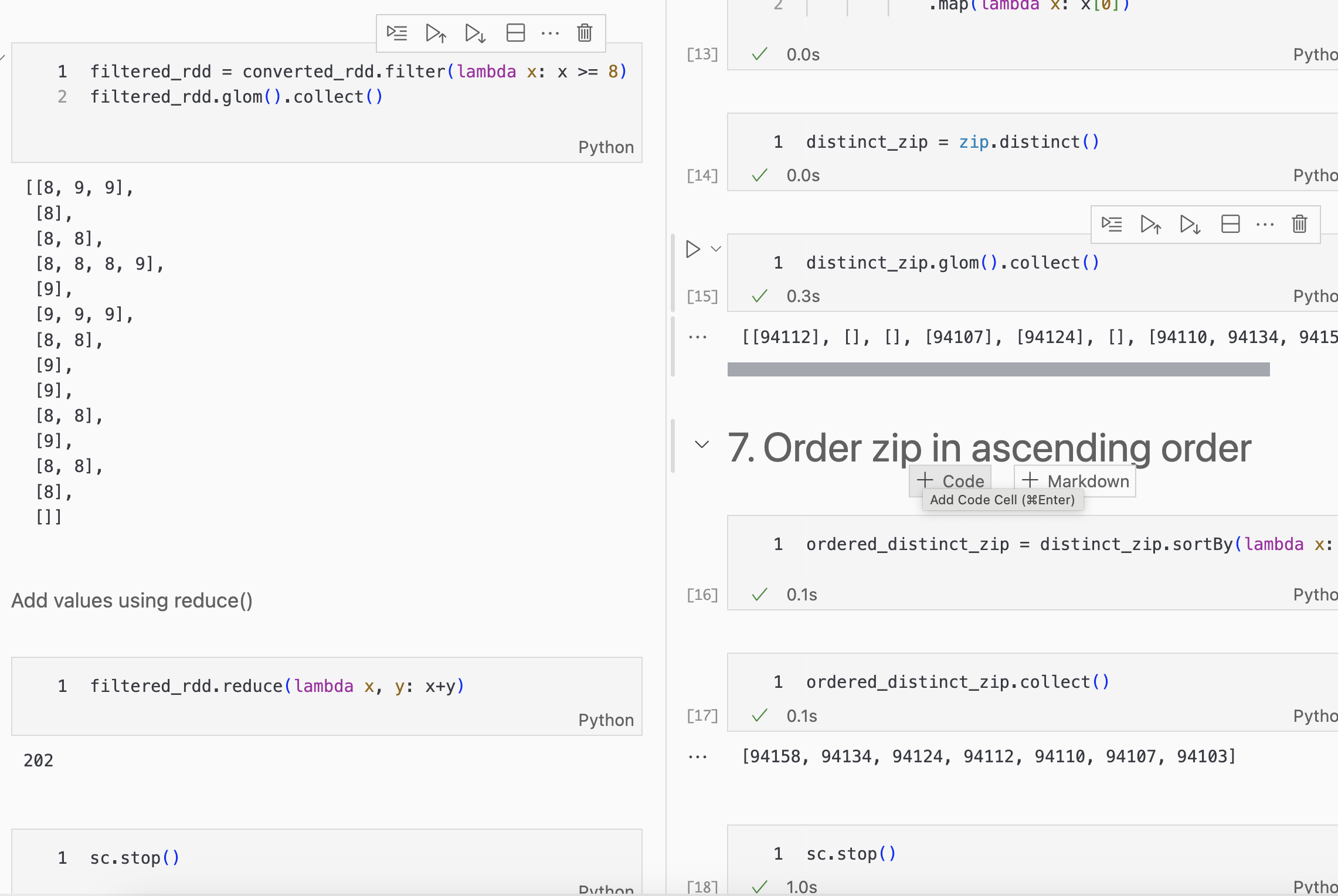The width and height of the screenshot is (1338, 896).
Task: Collapse the '7. Order zip' section
Action: coord(702,444)
